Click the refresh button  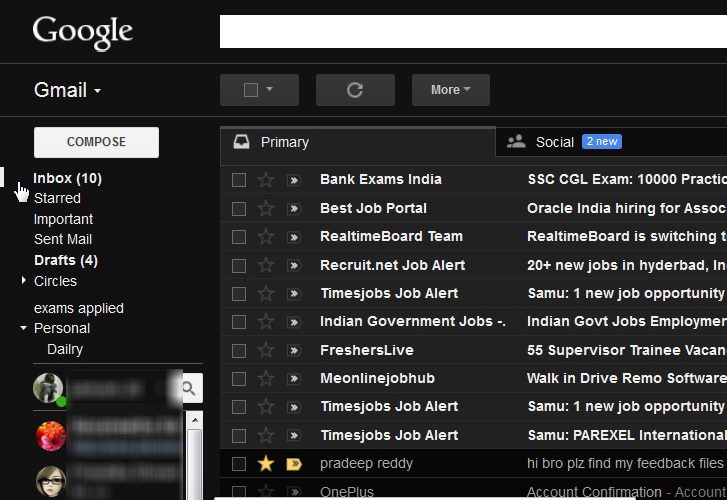[355, 90]
